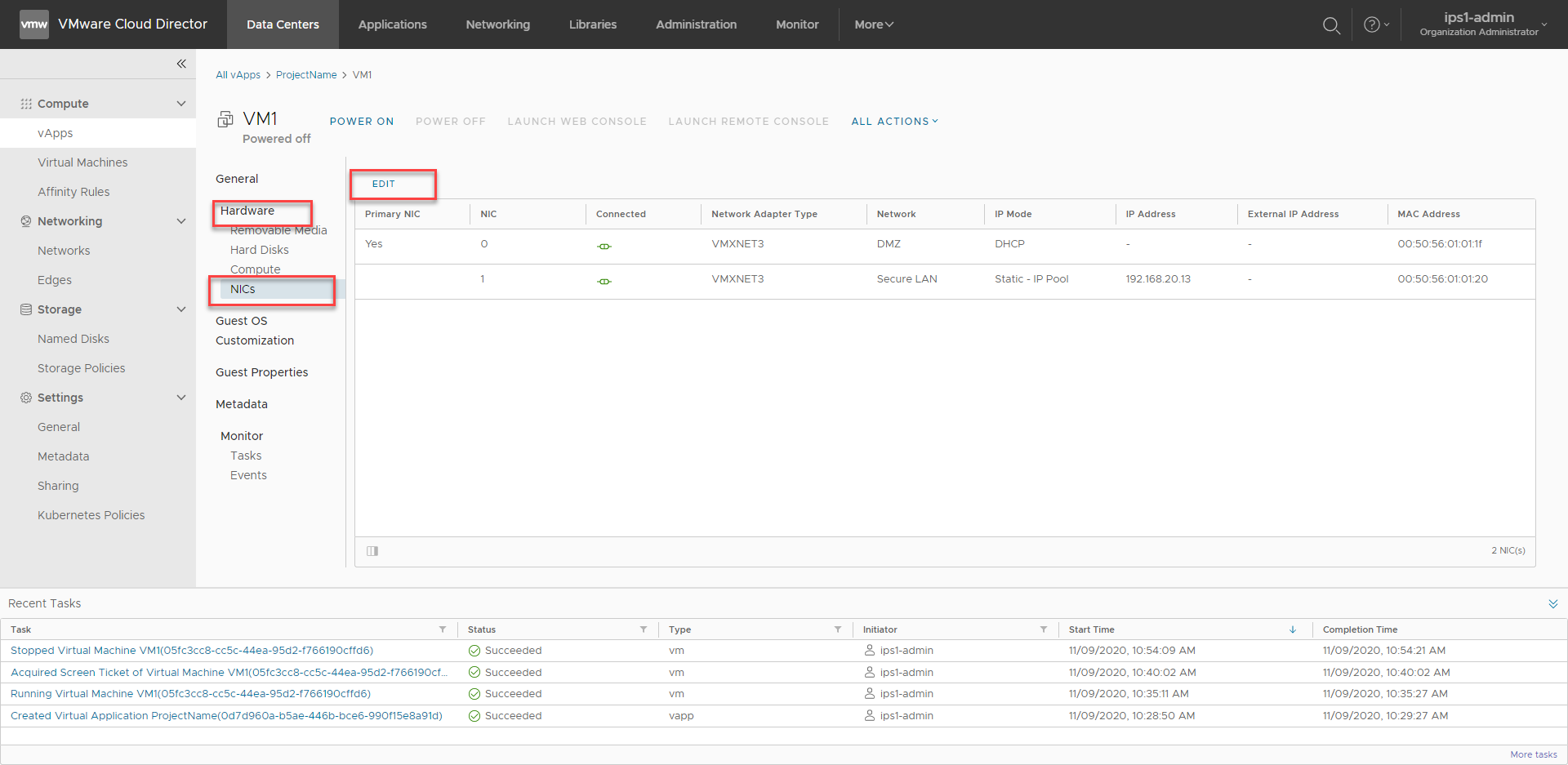Image resolution: width=1568 pixels, height=765 pixels.
Task: Collapse the Recent Tasks panel chevrons
Action: 1552,604
